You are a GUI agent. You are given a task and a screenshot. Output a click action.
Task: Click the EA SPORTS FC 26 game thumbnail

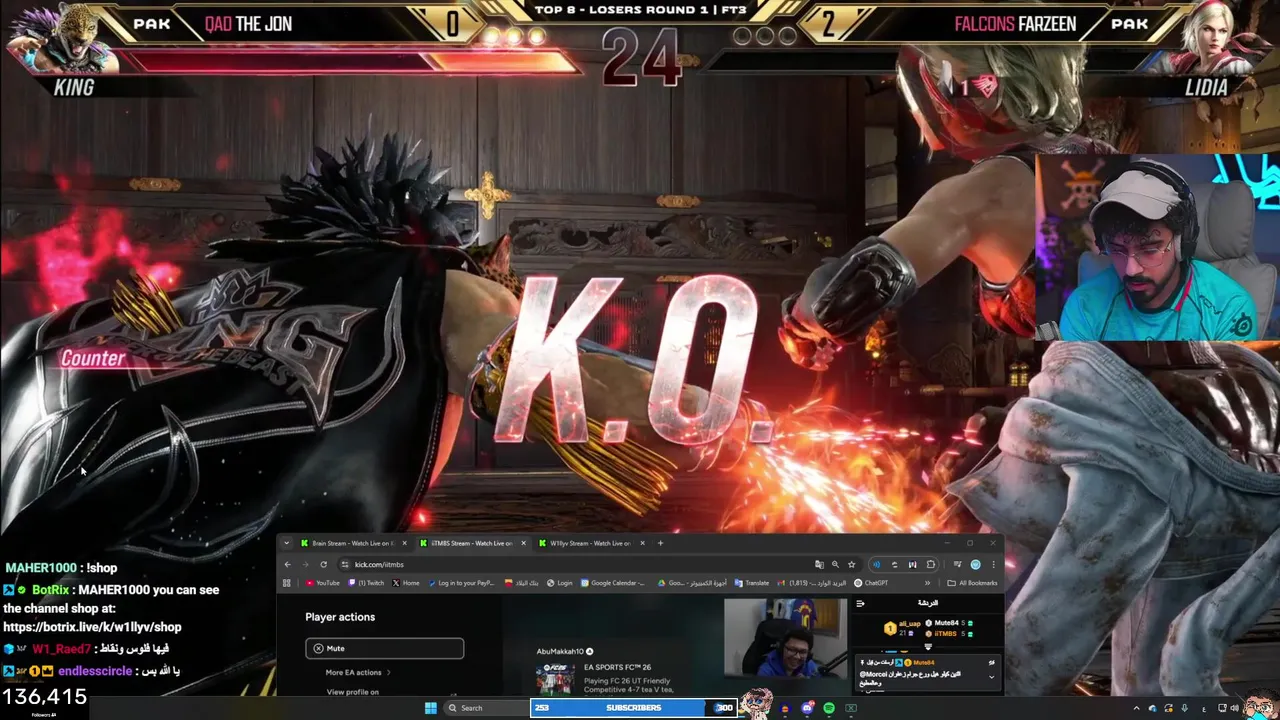[x=555, y=679]
